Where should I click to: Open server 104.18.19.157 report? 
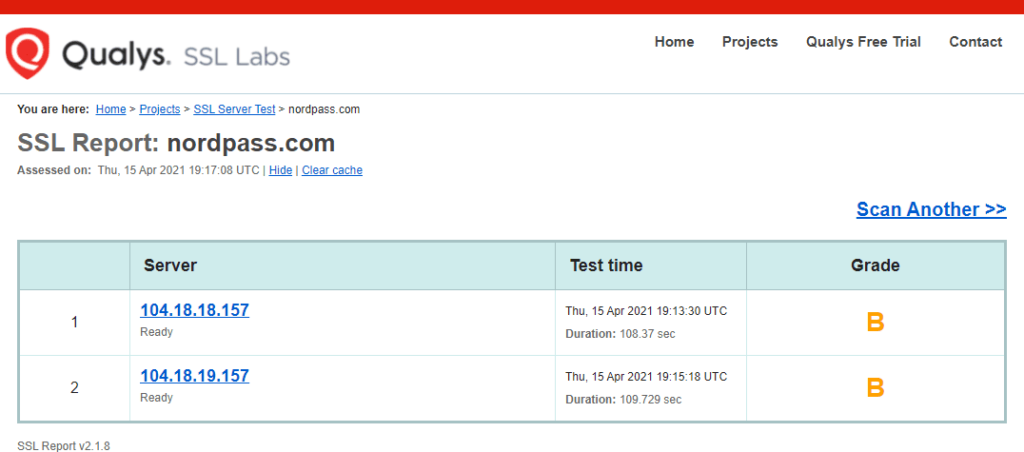pyautogui.click(x=195, y=376)
